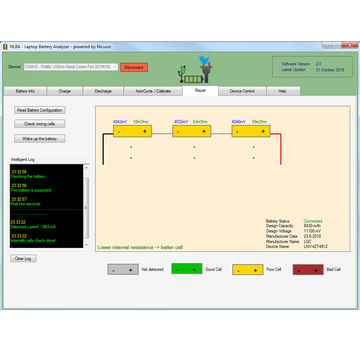
Task: Click the Software Version value 2.0
Action: coord(319,64)
